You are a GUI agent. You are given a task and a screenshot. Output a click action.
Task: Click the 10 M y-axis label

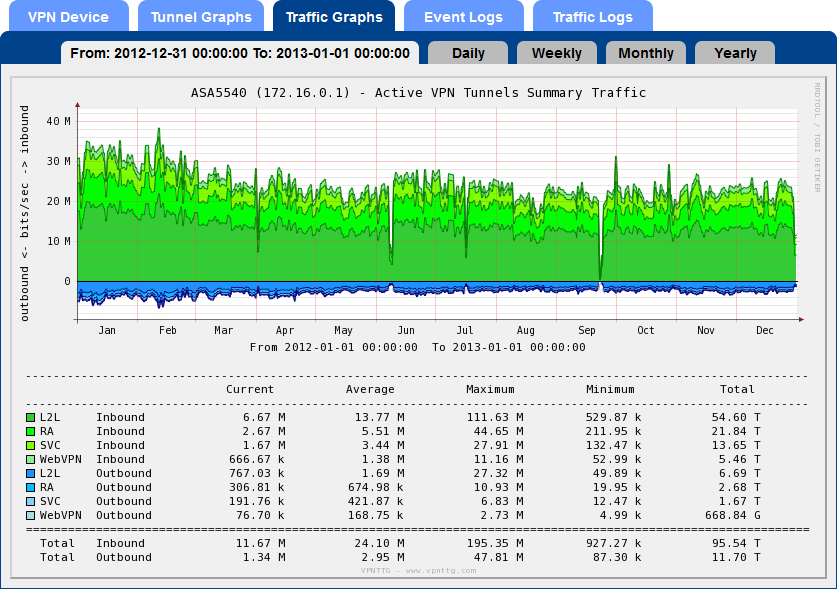click(x=59, y=241)
